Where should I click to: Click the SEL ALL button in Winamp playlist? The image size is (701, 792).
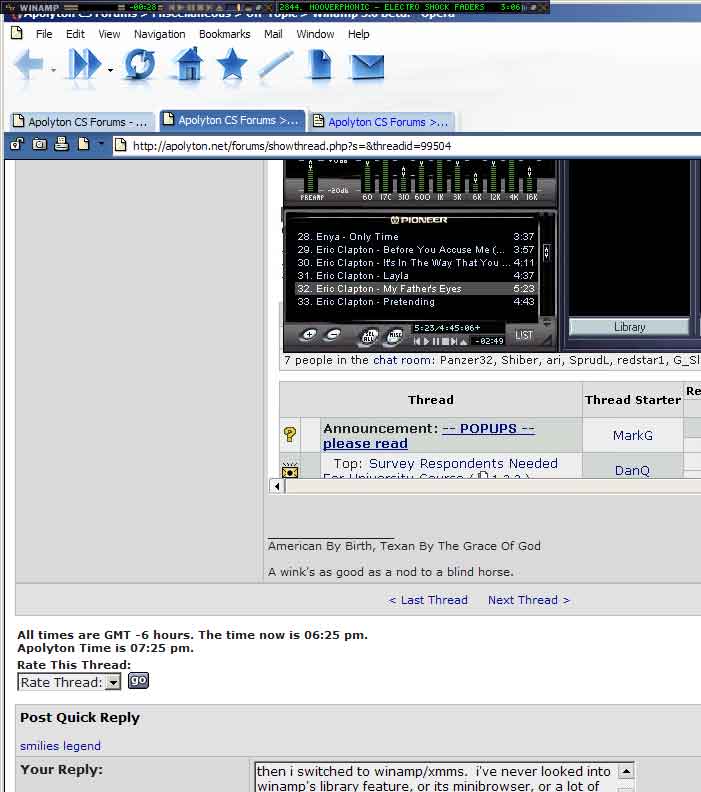coord(369,335)
